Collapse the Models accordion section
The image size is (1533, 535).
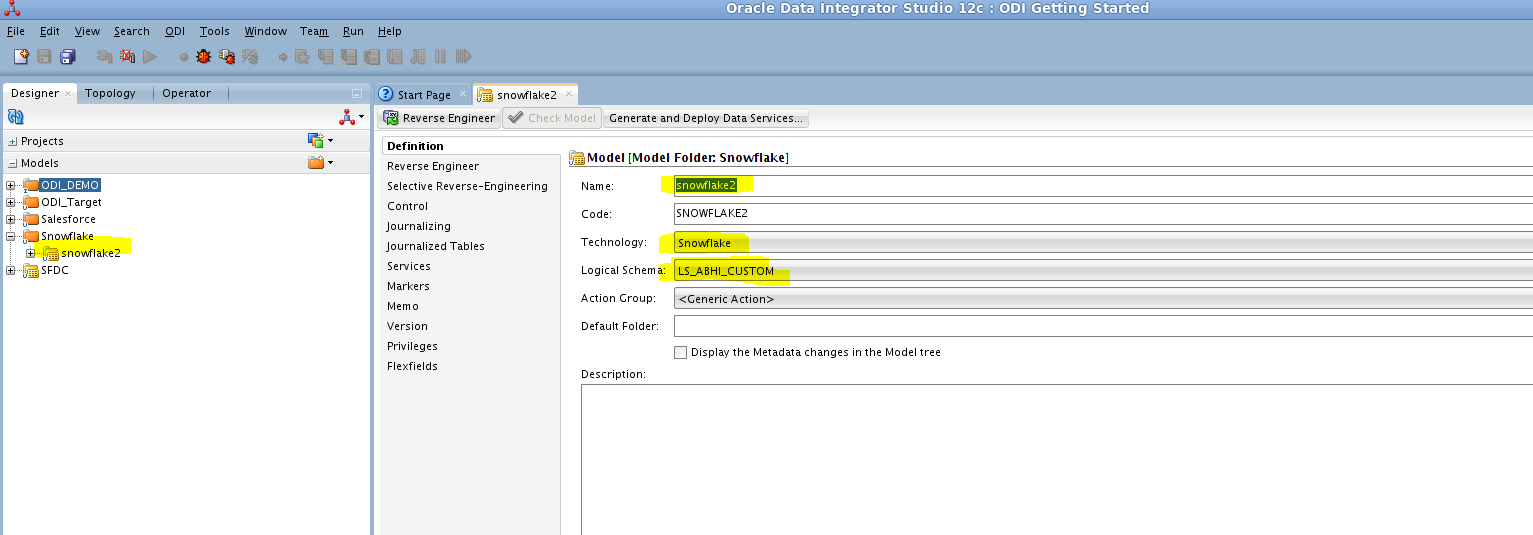pyautogui.click(x=13, y=163)
